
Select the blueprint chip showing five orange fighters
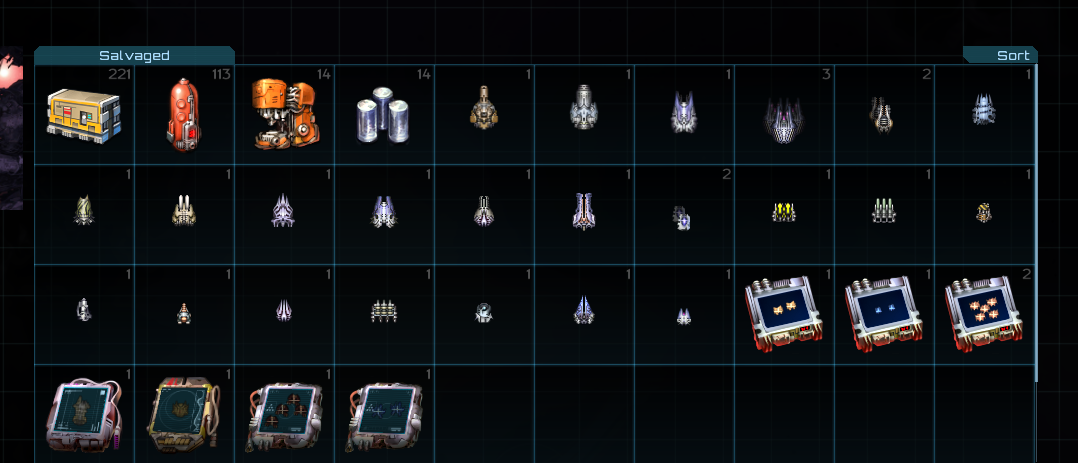983,313
